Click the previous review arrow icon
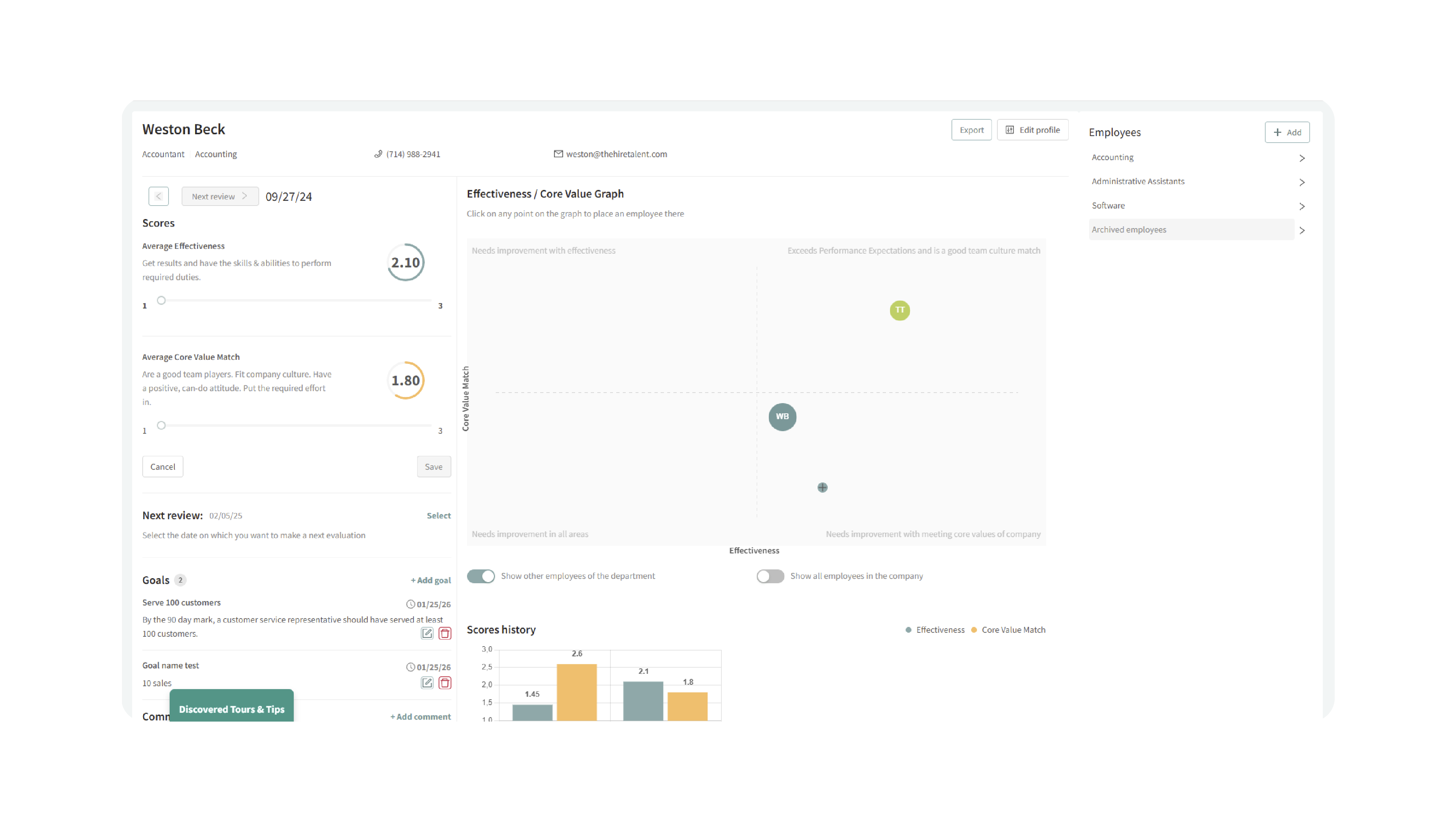1456x819 pixels. (158, 196)
